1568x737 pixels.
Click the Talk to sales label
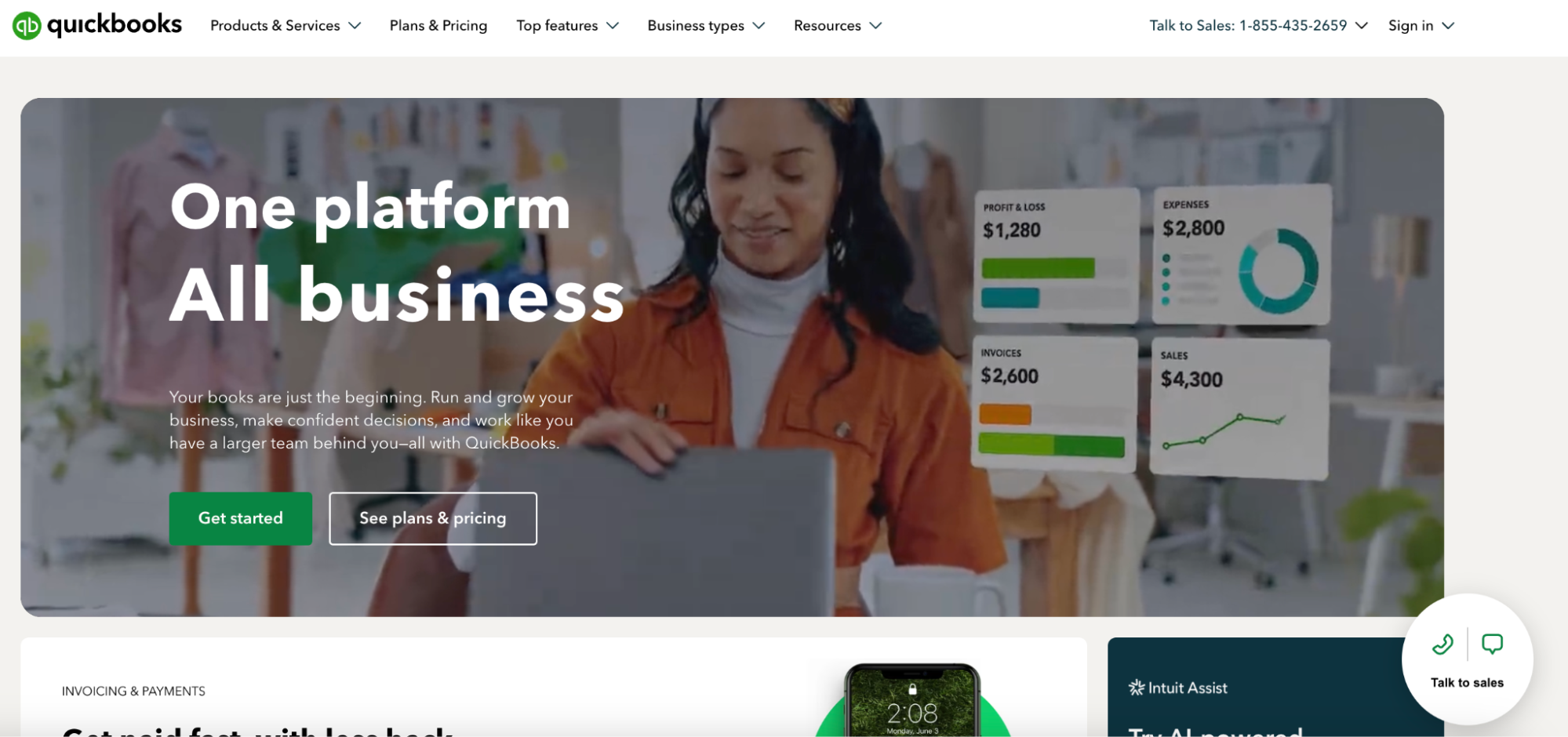[x=1467, y=683]
